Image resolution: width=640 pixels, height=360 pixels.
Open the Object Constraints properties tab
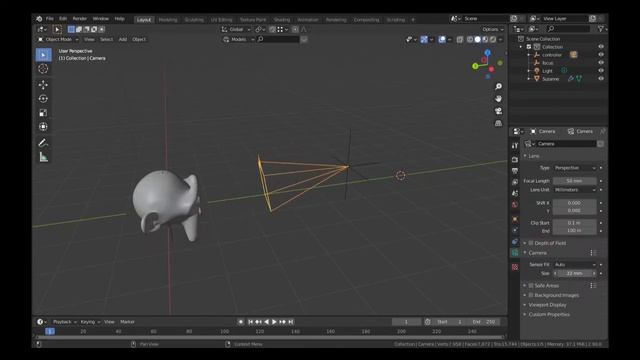coord(515,242)
